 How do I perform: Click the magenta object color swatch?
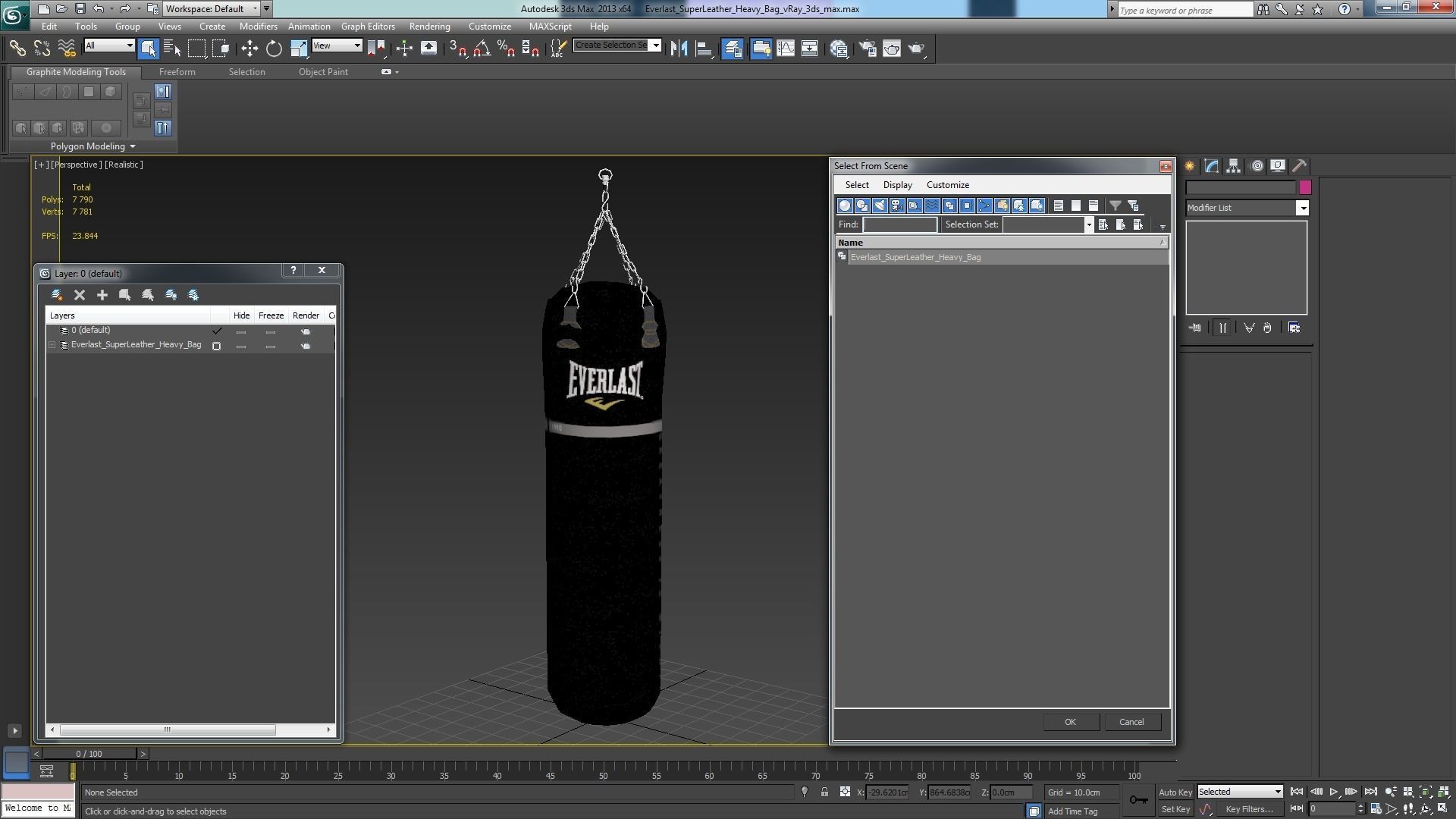[1305, 187]
